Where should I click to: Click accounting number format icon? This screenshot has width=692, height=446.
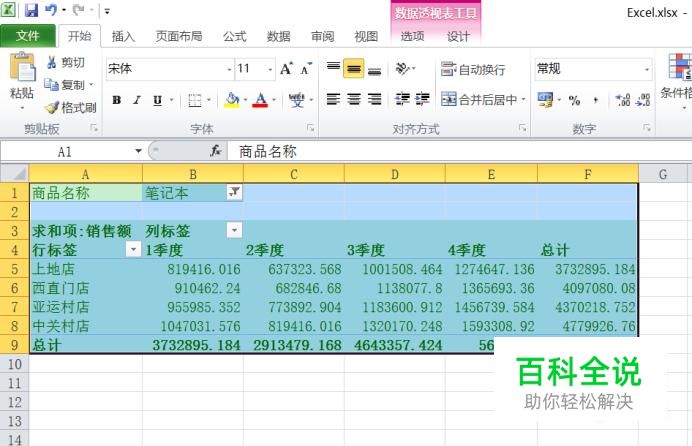(545, 100)
